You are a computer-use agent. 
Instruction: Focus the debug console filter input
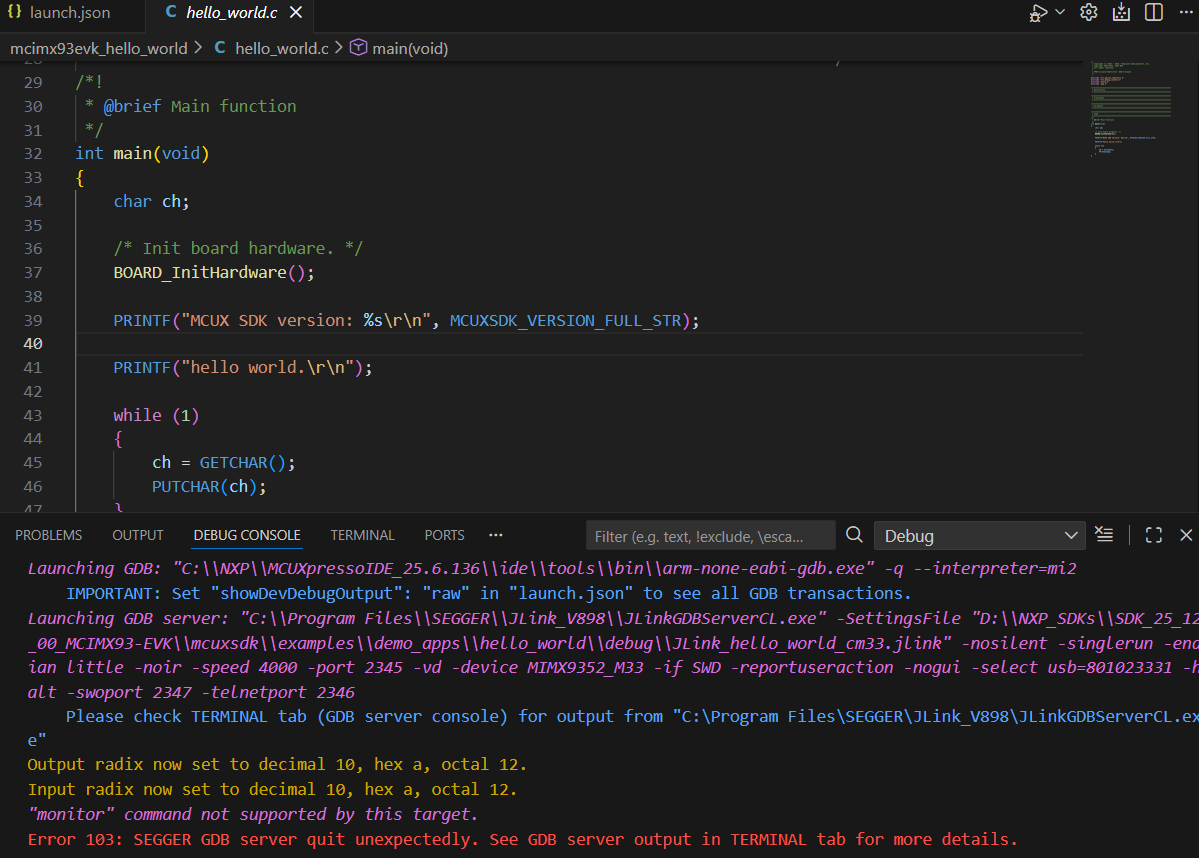[710, 536]
